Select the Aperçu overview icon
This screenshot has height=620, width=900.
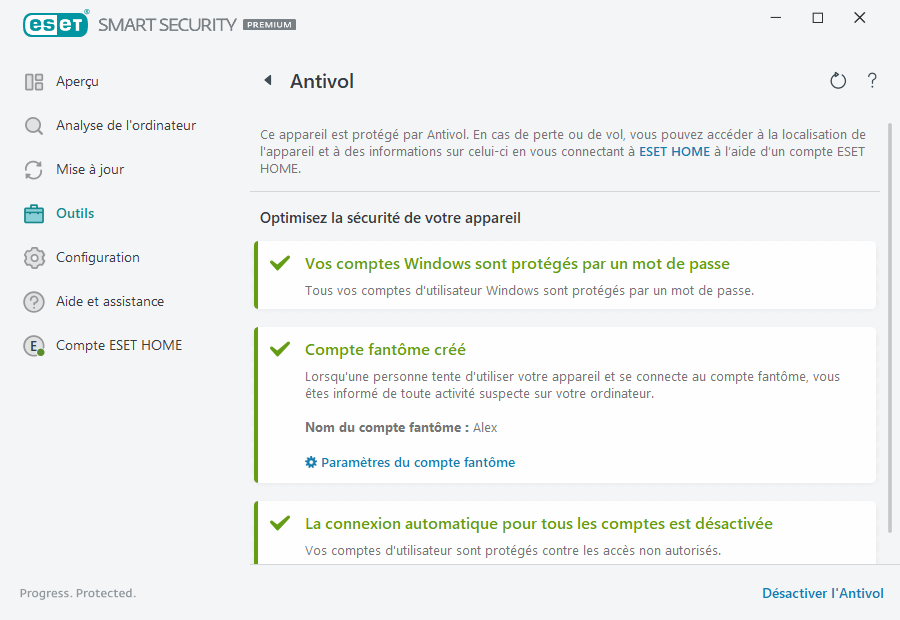click(34, 81)
